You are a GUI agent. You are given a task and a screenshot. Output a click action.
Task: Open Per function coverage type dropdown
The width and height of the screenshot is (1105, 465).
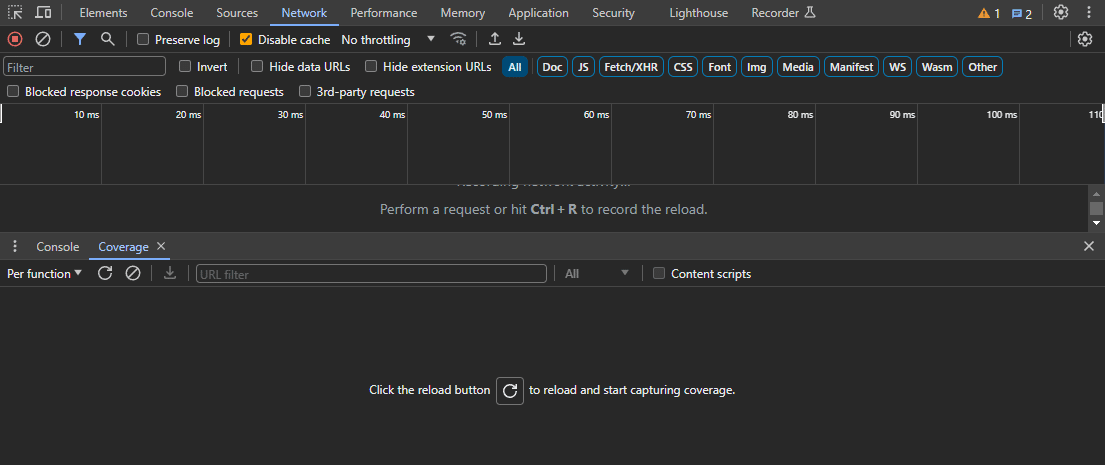(x=44, y=273)
